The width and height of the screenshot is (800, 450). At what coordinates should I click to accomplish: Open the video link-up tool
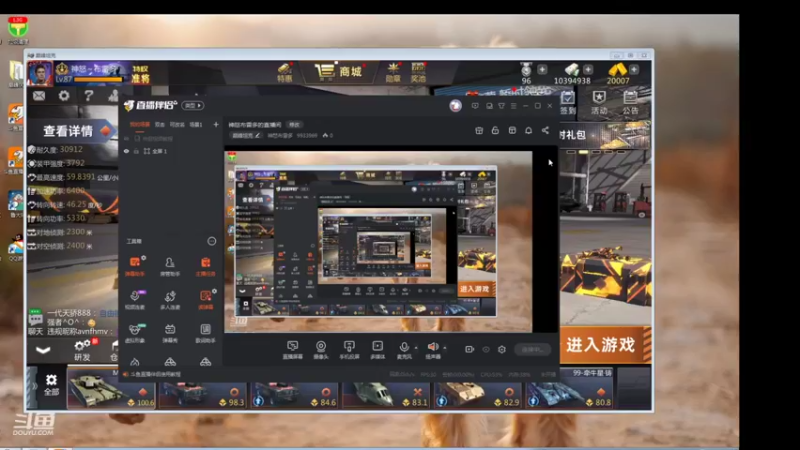click(135, 299)
